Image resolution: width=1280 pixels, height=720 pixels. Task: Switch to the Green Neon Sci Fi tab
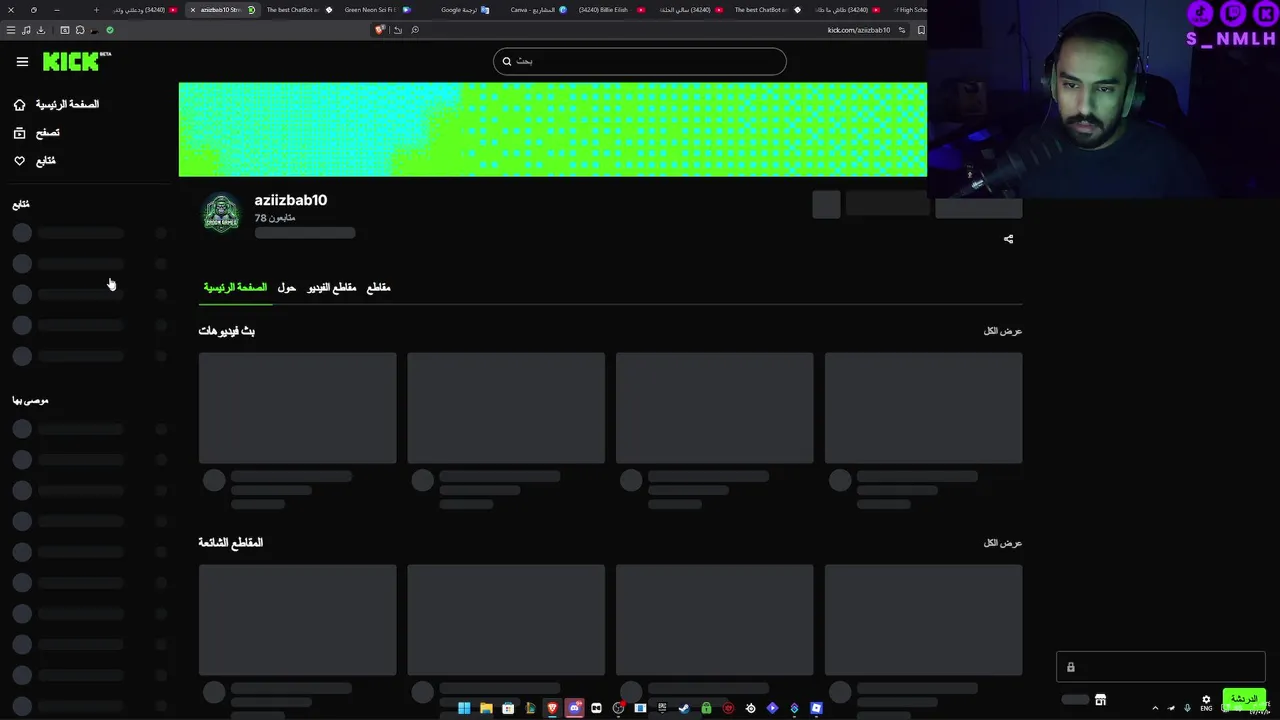[375, 10]
